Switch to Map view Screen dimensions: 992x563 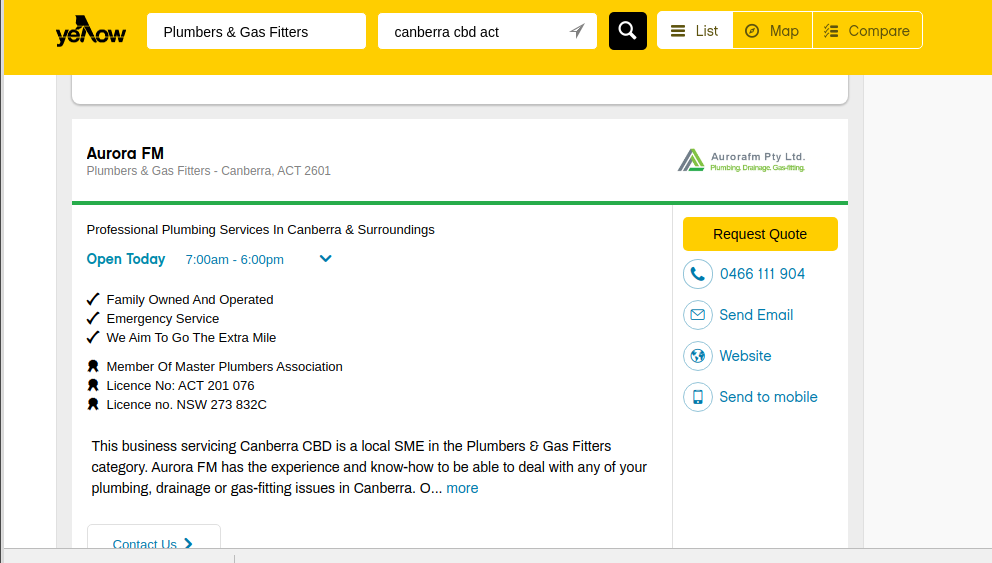[x=772, y=31]
